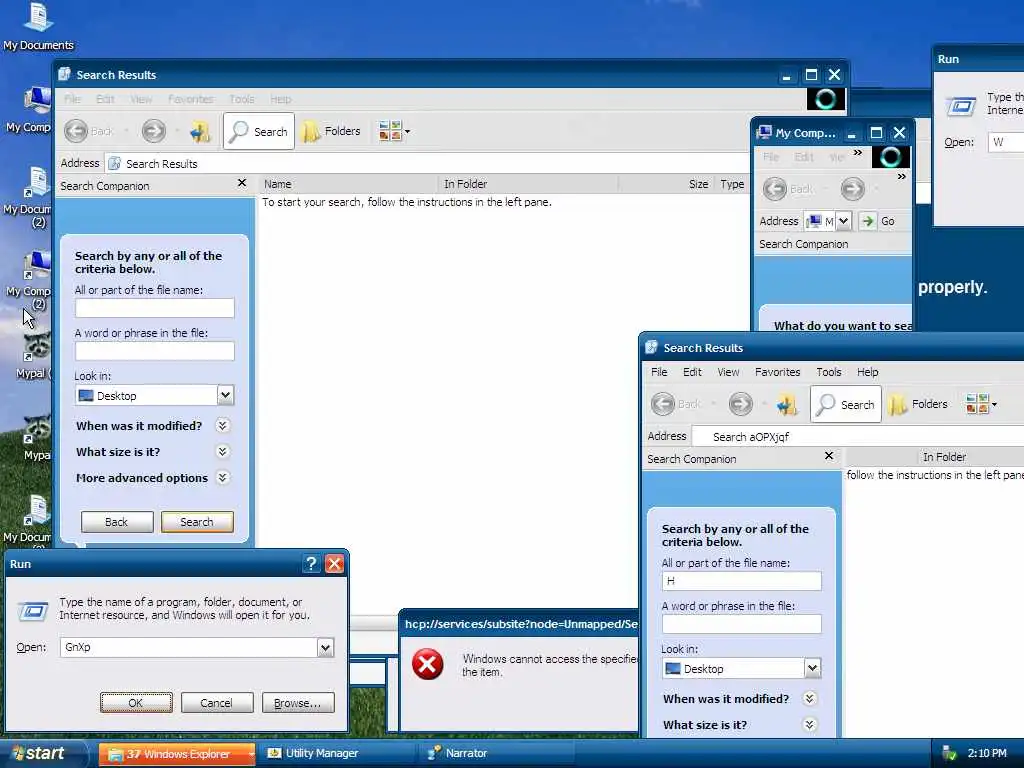Click the red error icon in the hcp dialog
Image resolution: width=1024 pixels, height=768 pixels.
tap(428, 665)
